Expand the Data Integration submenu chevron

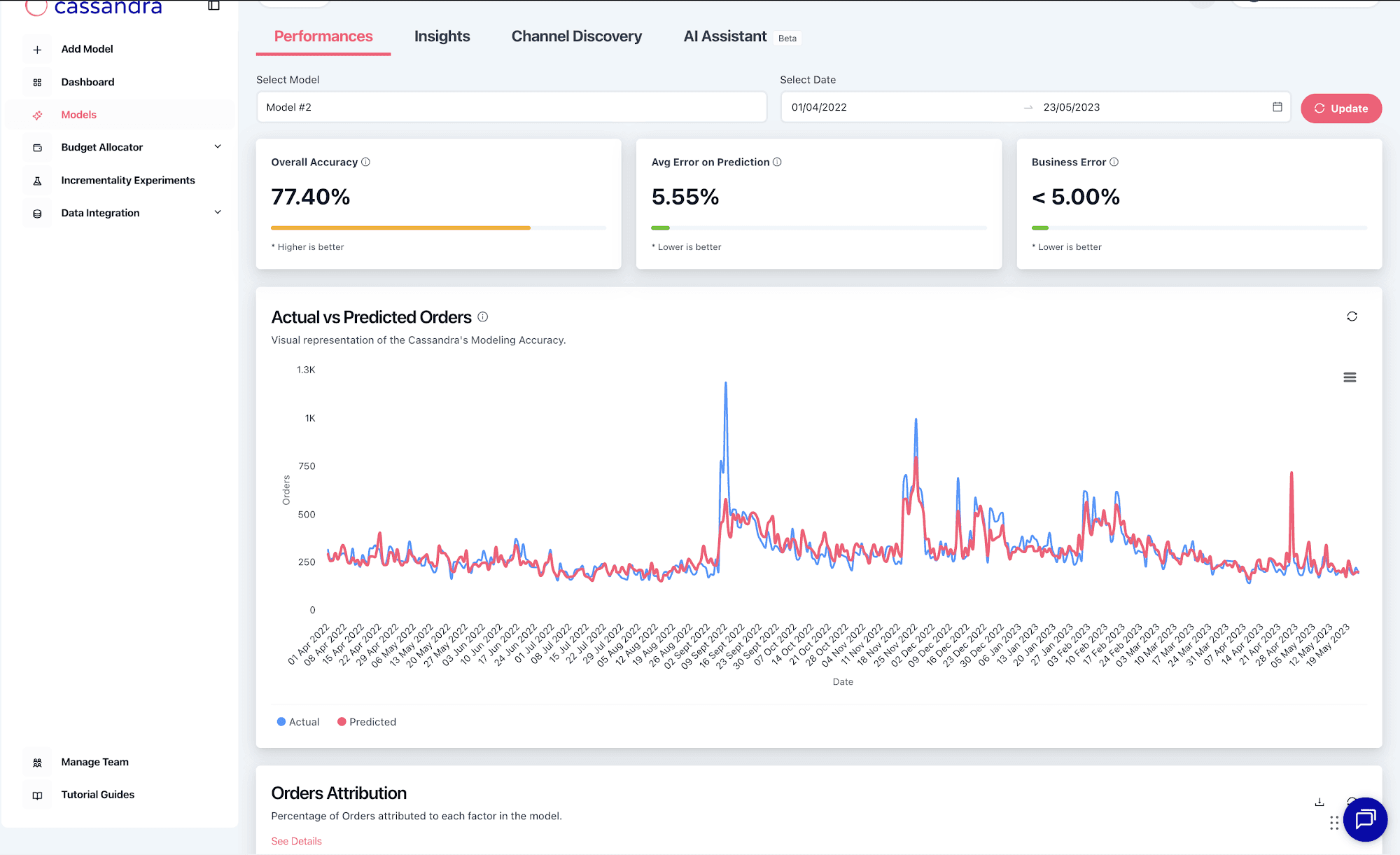point(218,212)
